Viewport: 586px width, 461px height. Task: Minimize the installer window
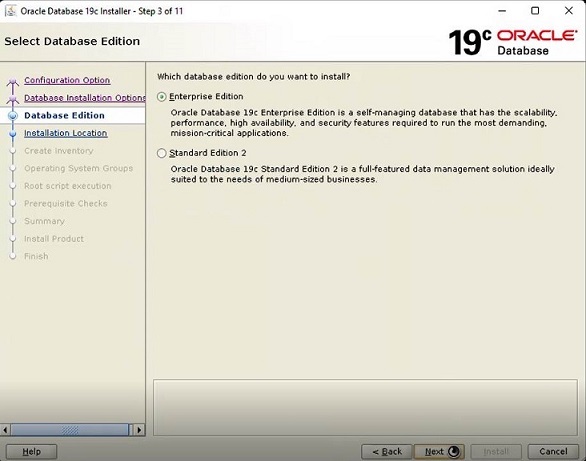(502, 11)
